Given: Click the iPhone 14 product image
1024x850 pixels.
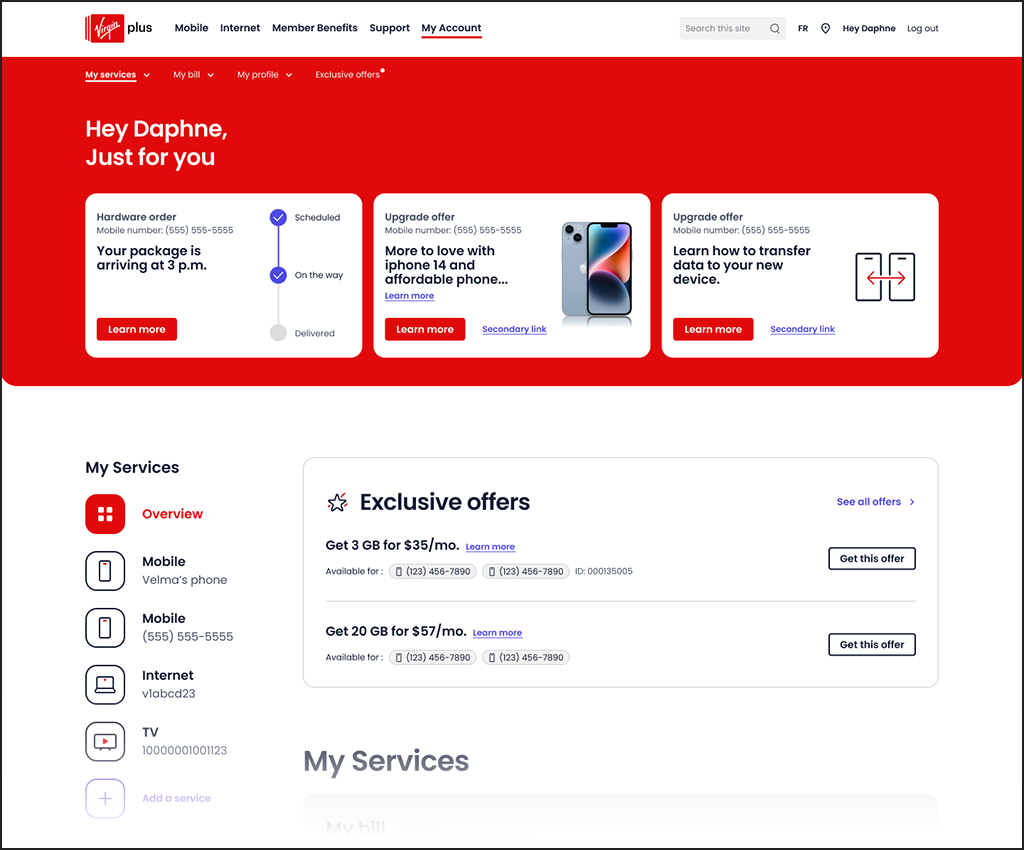Looking at the screenshot, I should click(596, 273).
